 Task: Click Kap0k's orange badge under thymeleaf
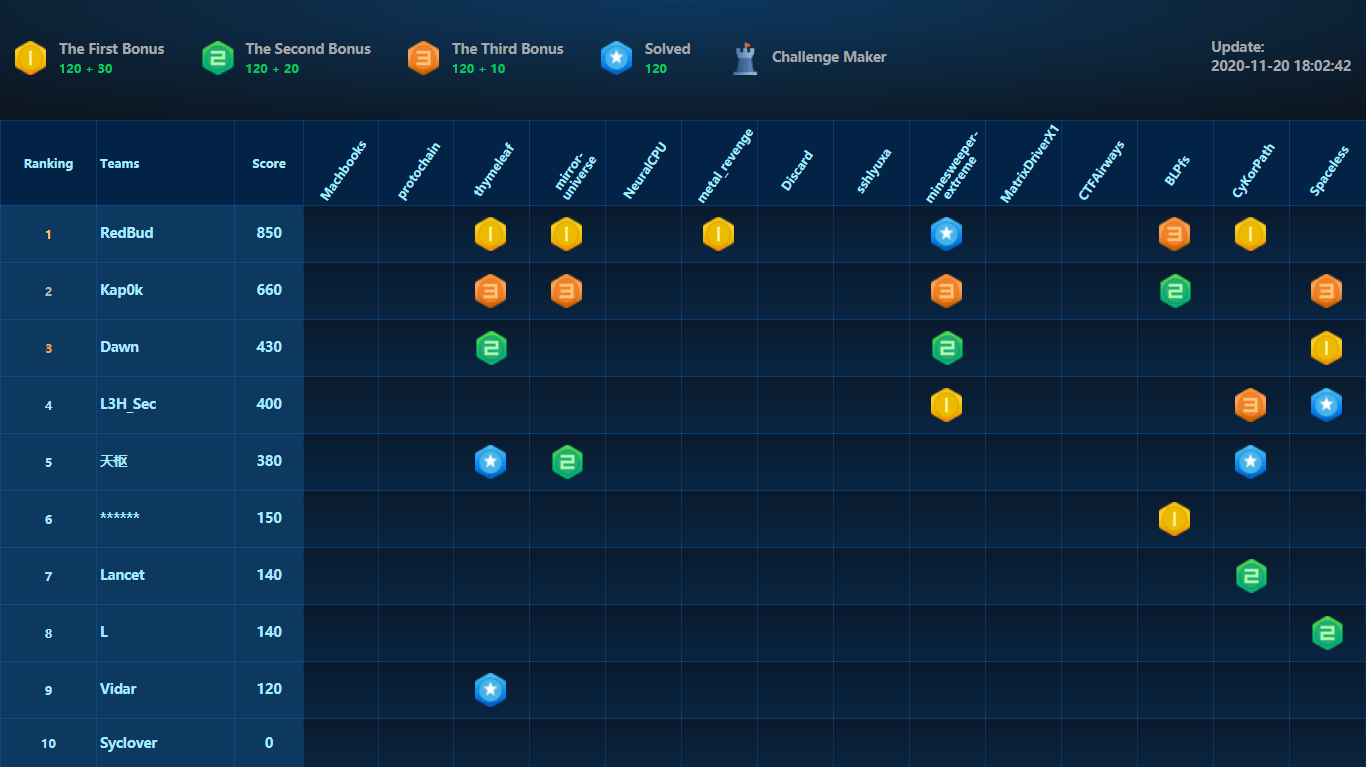[x=490, y=291]
